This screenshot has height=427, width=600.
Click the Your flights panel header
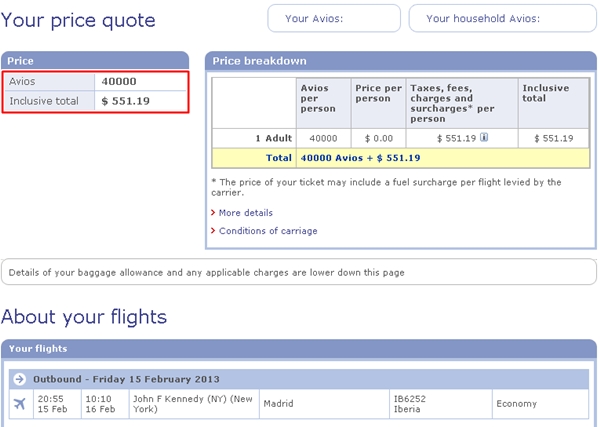tap(299, 349)
